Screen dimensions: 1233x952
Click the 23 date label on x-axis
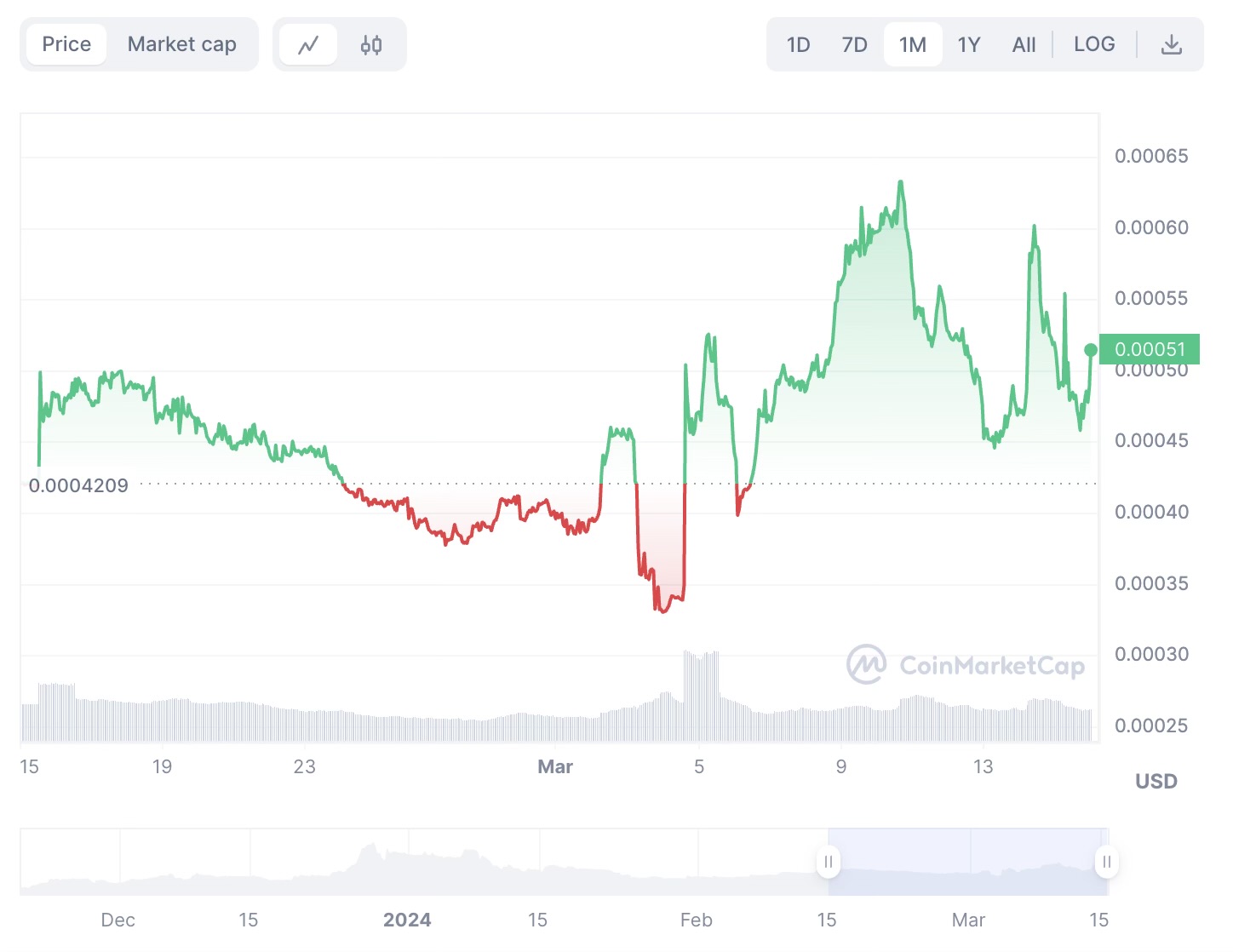pyautogui.click(x=304, y=767)
